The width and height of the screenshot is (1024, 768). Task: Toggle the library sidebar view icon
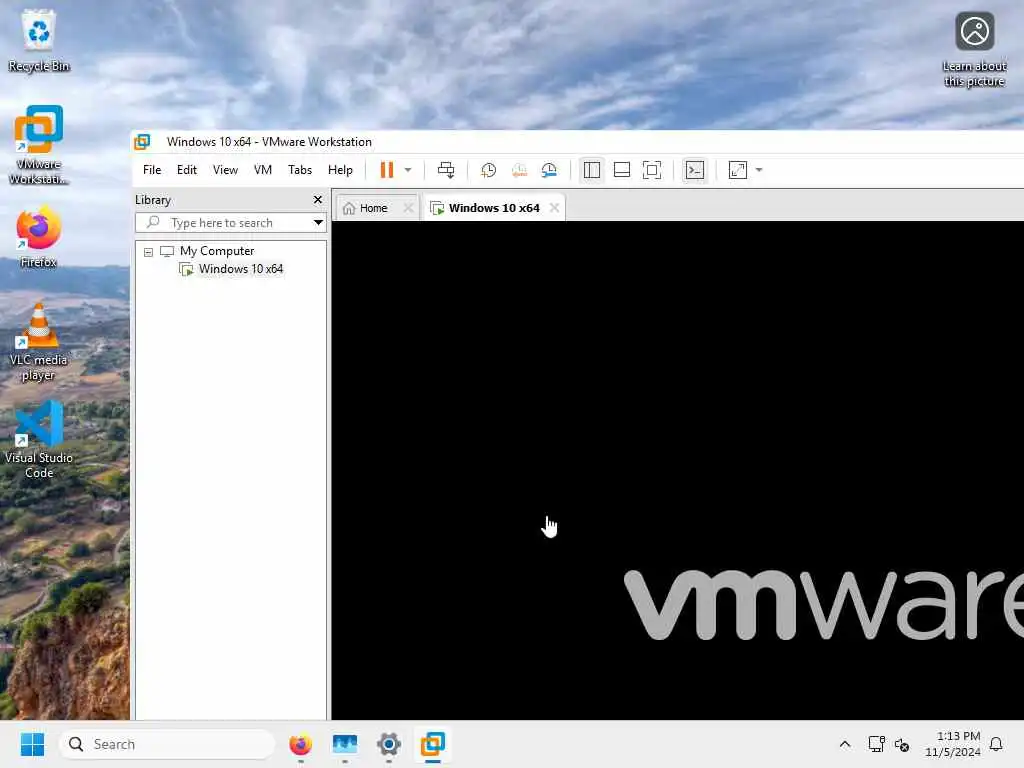(592, 170)
